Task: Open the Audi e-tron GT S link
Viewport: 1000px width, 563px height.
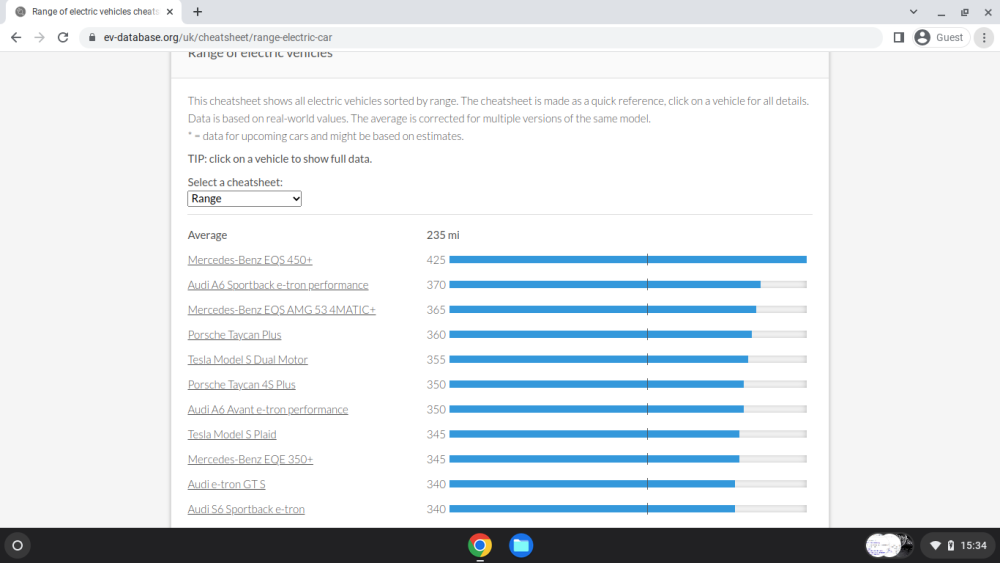Action: tap(226, 484)
